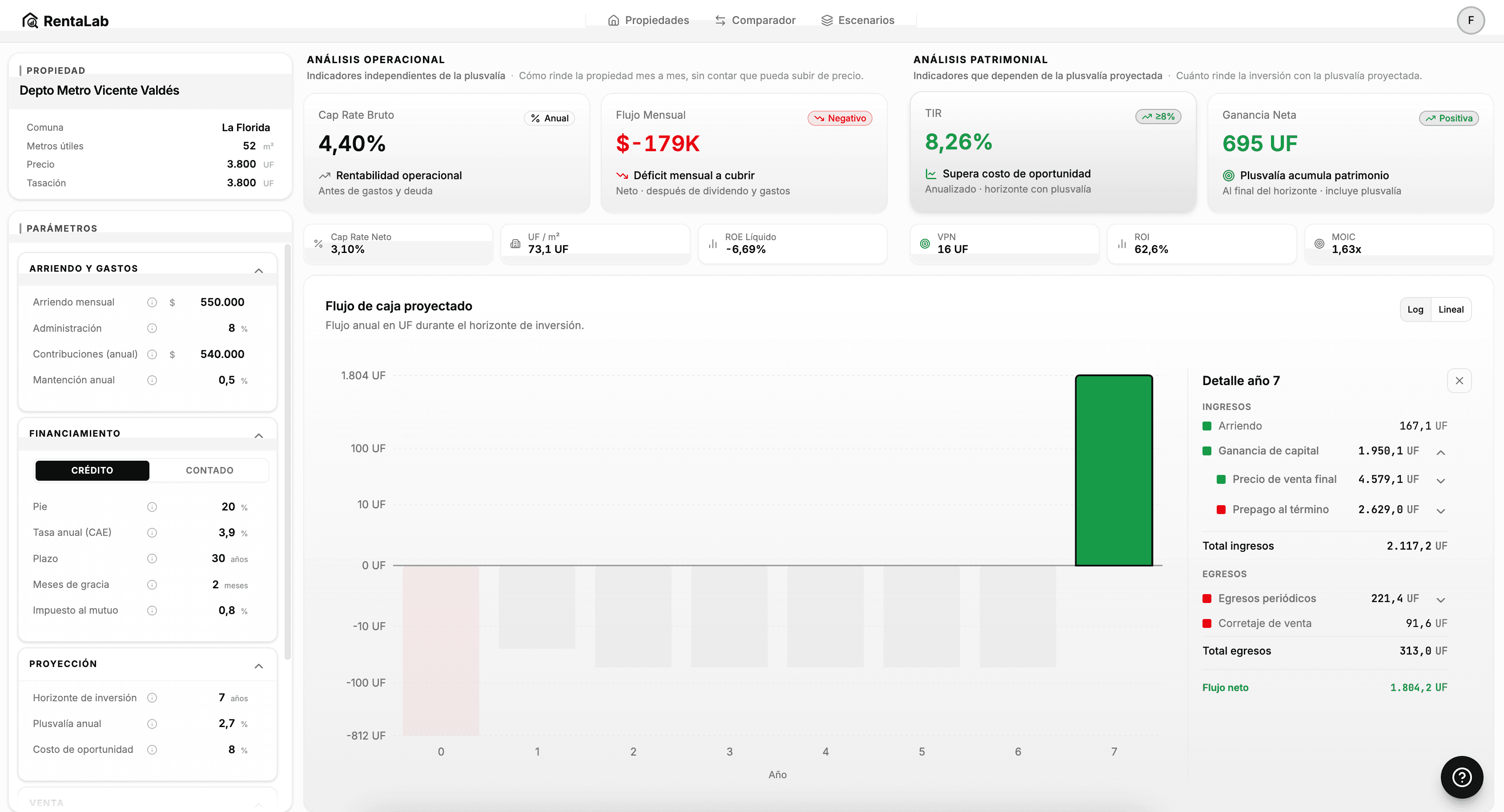
Task: Expand Precio de venta final details
Action: point(1441,481)
